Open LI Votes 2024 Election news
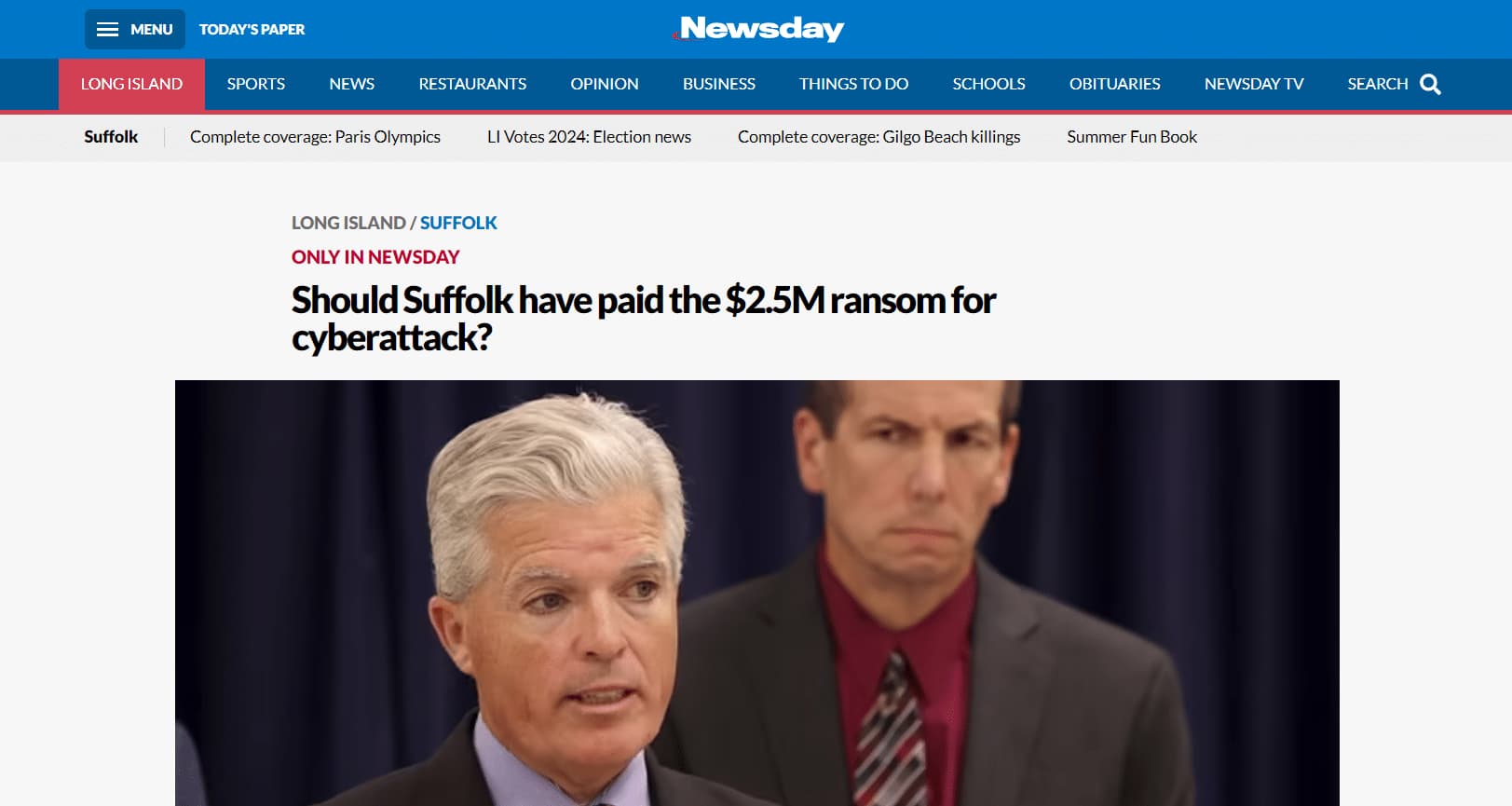 coord(589,137)
